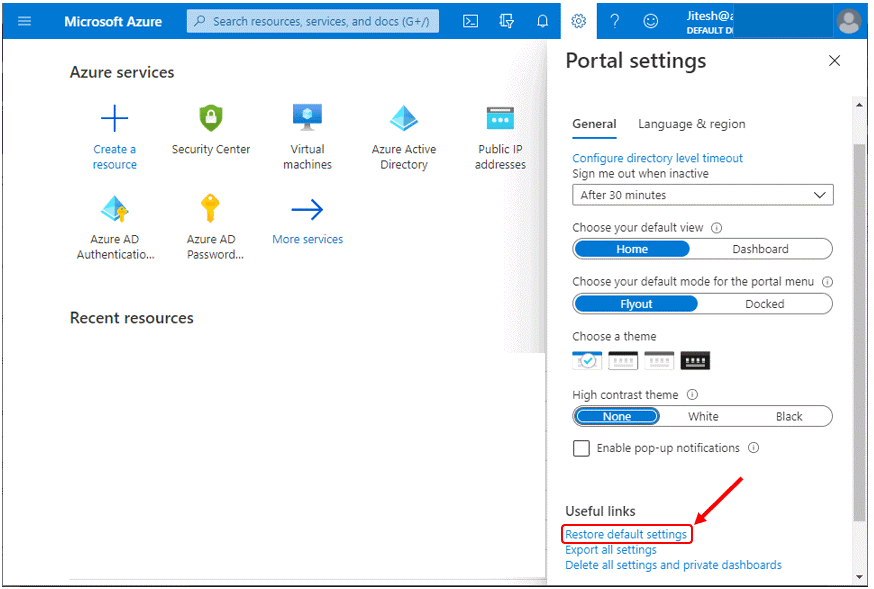Click the info icon beside pop-up notifications
This screenshot has width=874, height=589.
[754, 447]
